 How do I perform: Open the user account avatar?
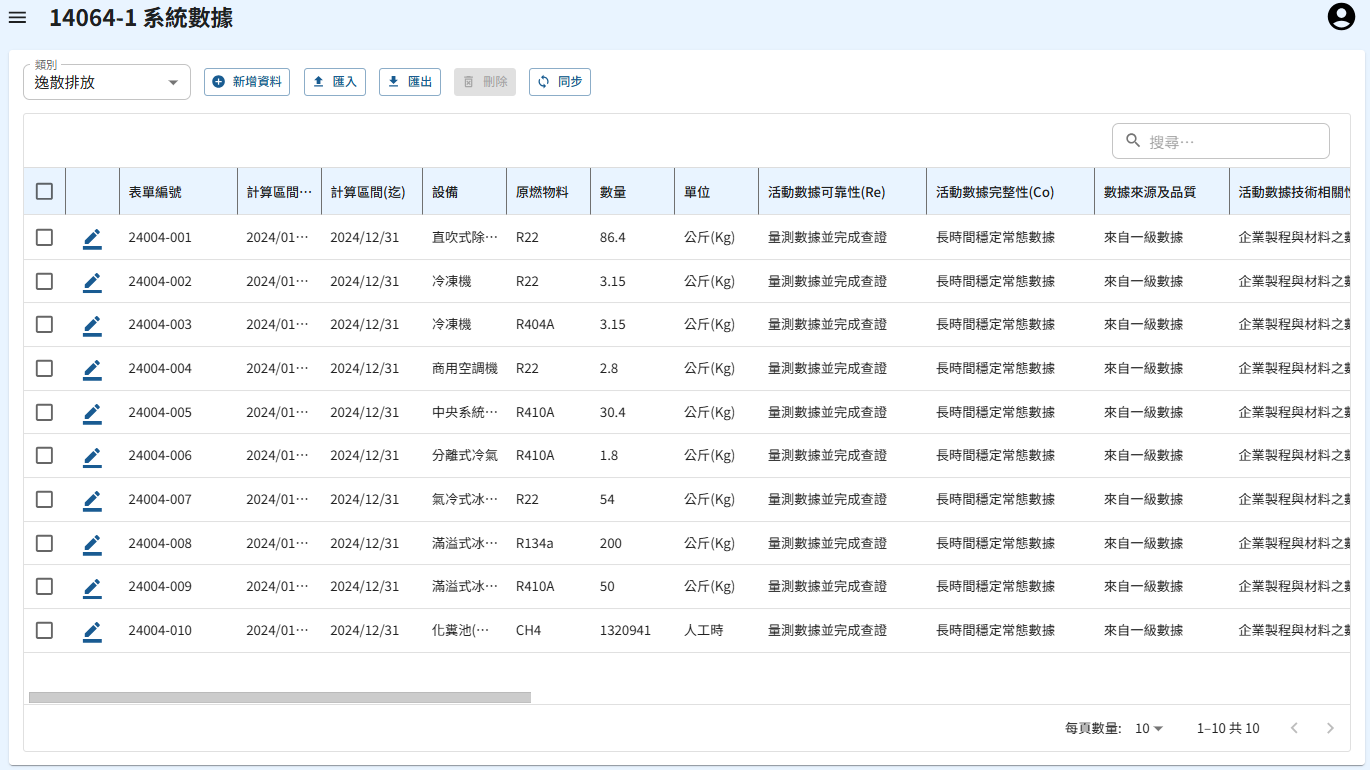tap(1340, 17)
